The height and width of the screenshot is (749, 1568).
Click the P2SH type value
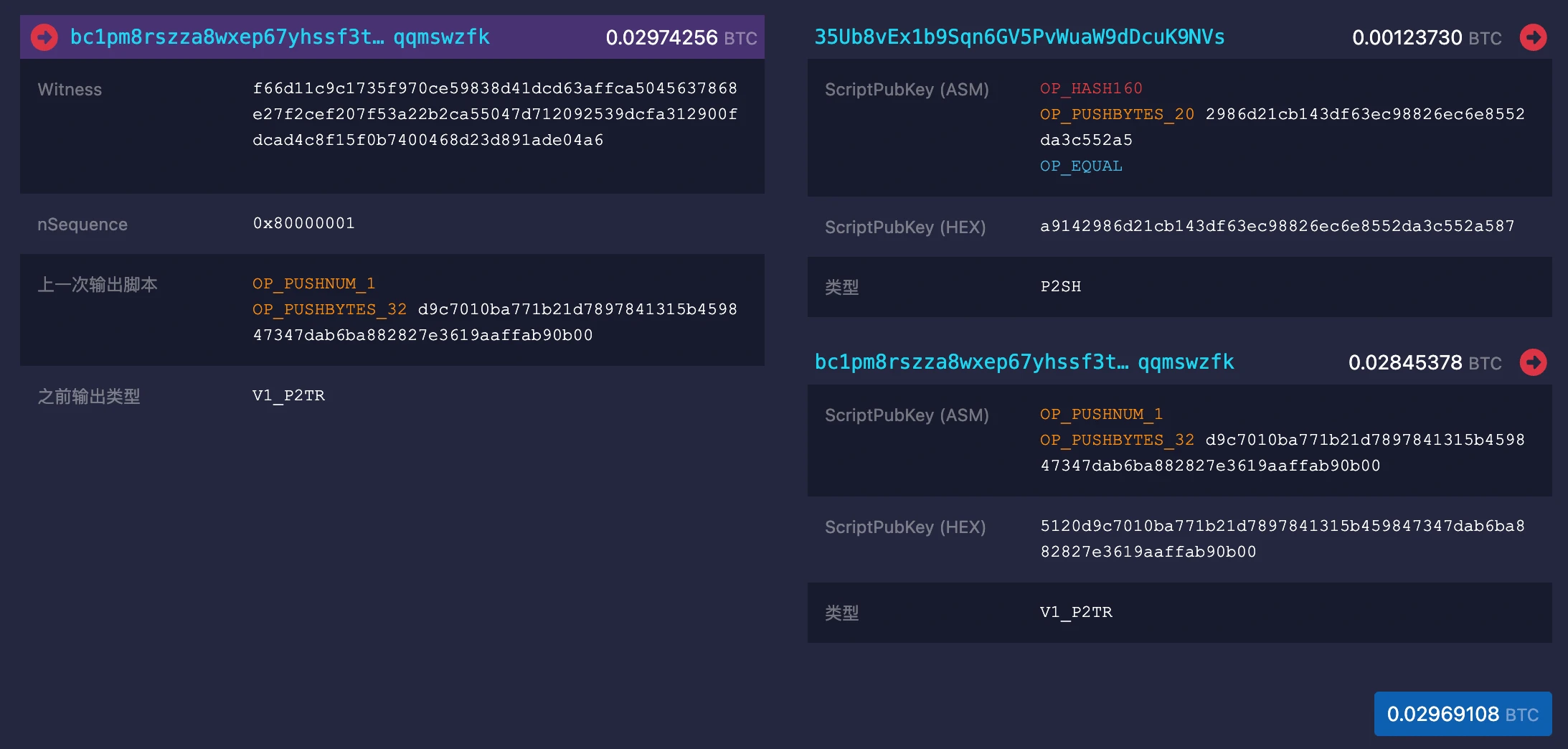(x=1060, y=286)
